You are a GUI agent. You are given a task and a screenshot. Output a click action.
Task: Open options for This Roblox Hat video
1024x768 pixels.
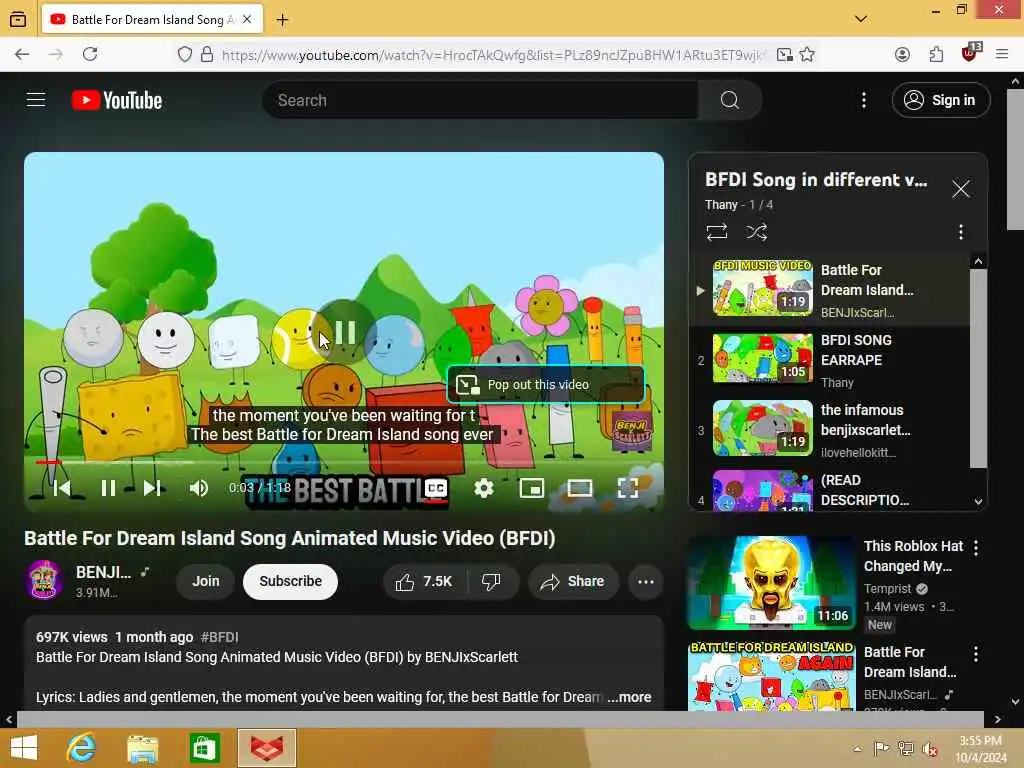(976, 547)
